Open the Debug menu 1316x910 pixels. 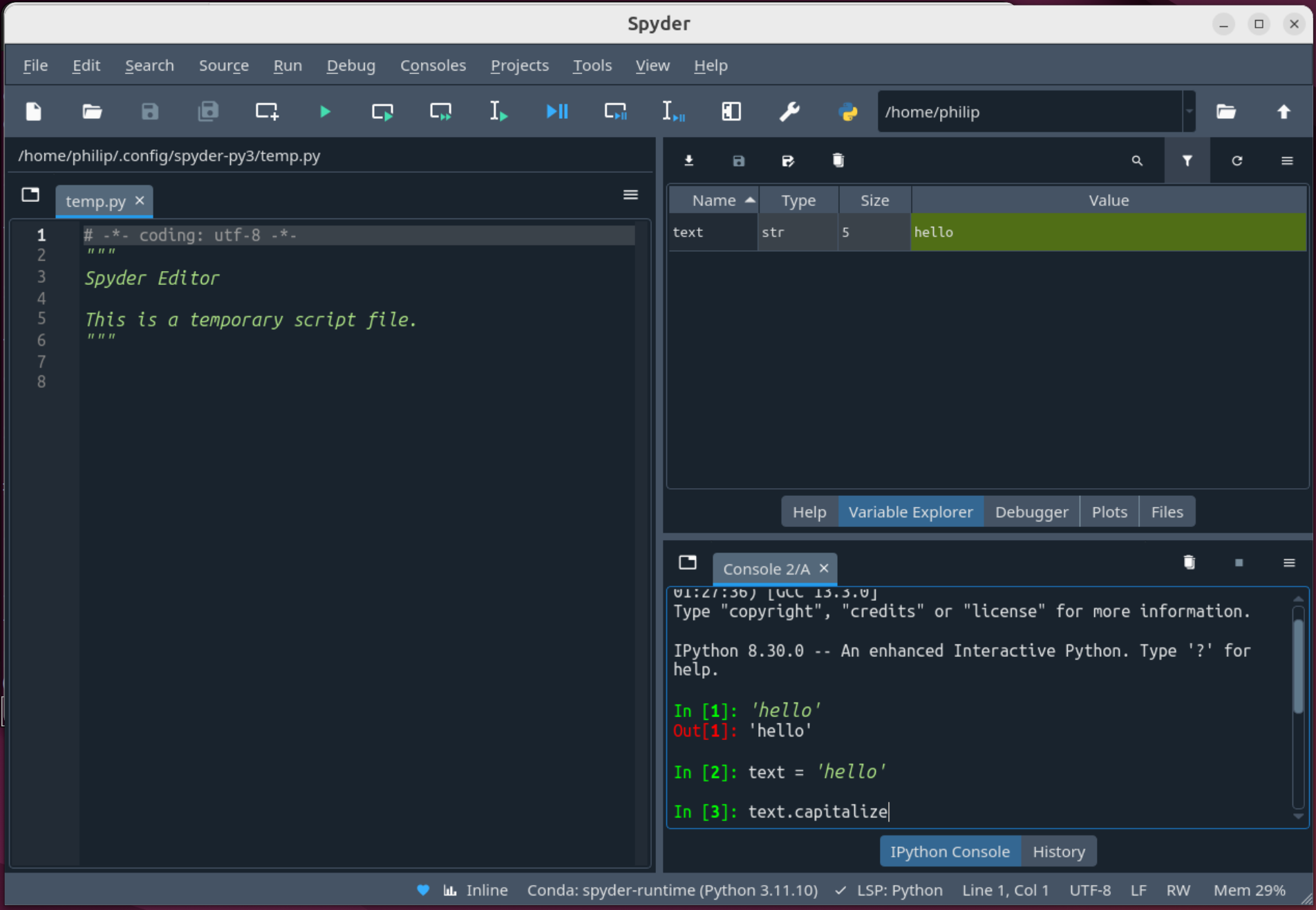[x=351, y=65]
